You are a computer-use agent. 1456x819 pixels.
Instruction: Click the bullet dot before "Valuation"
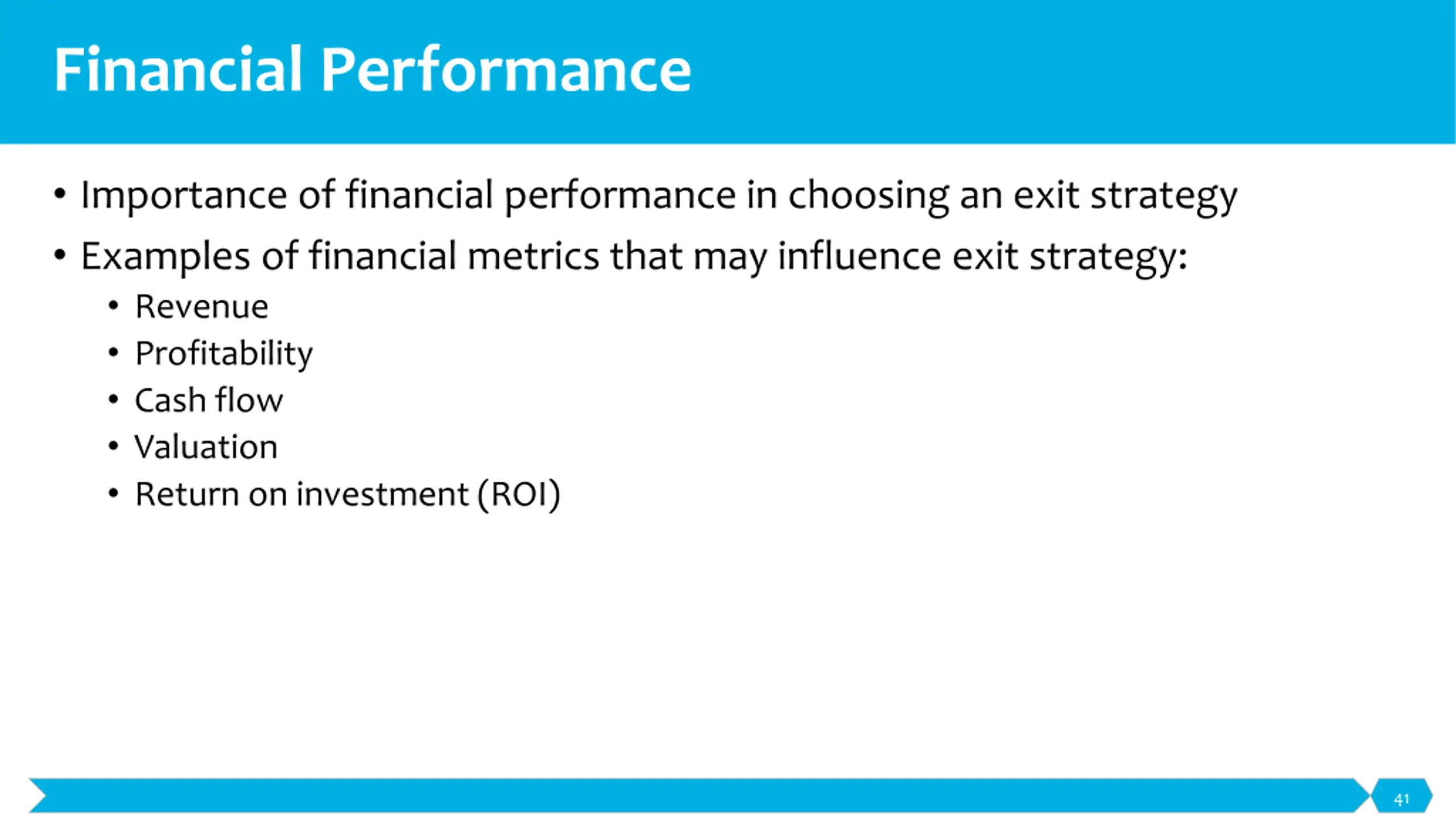click(x=114, y=446)
